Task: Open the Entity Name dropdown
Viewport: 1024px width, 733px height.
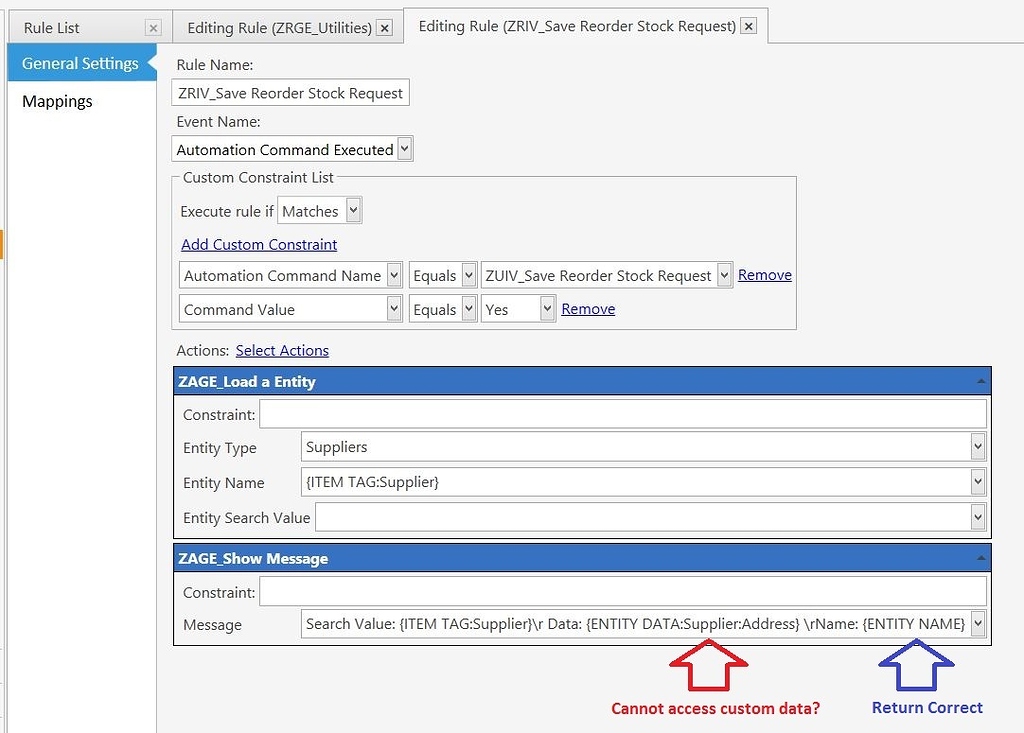Action: pos(977,482)
